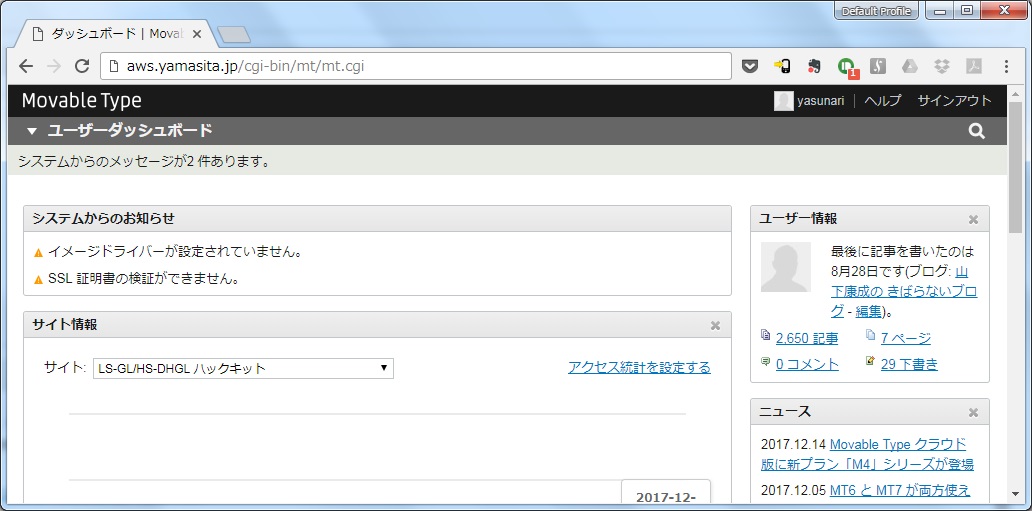The width and height of the screenshot is (1032, 511).
Task: Open the Dropbox extension icon
Action: pos(942,66)
